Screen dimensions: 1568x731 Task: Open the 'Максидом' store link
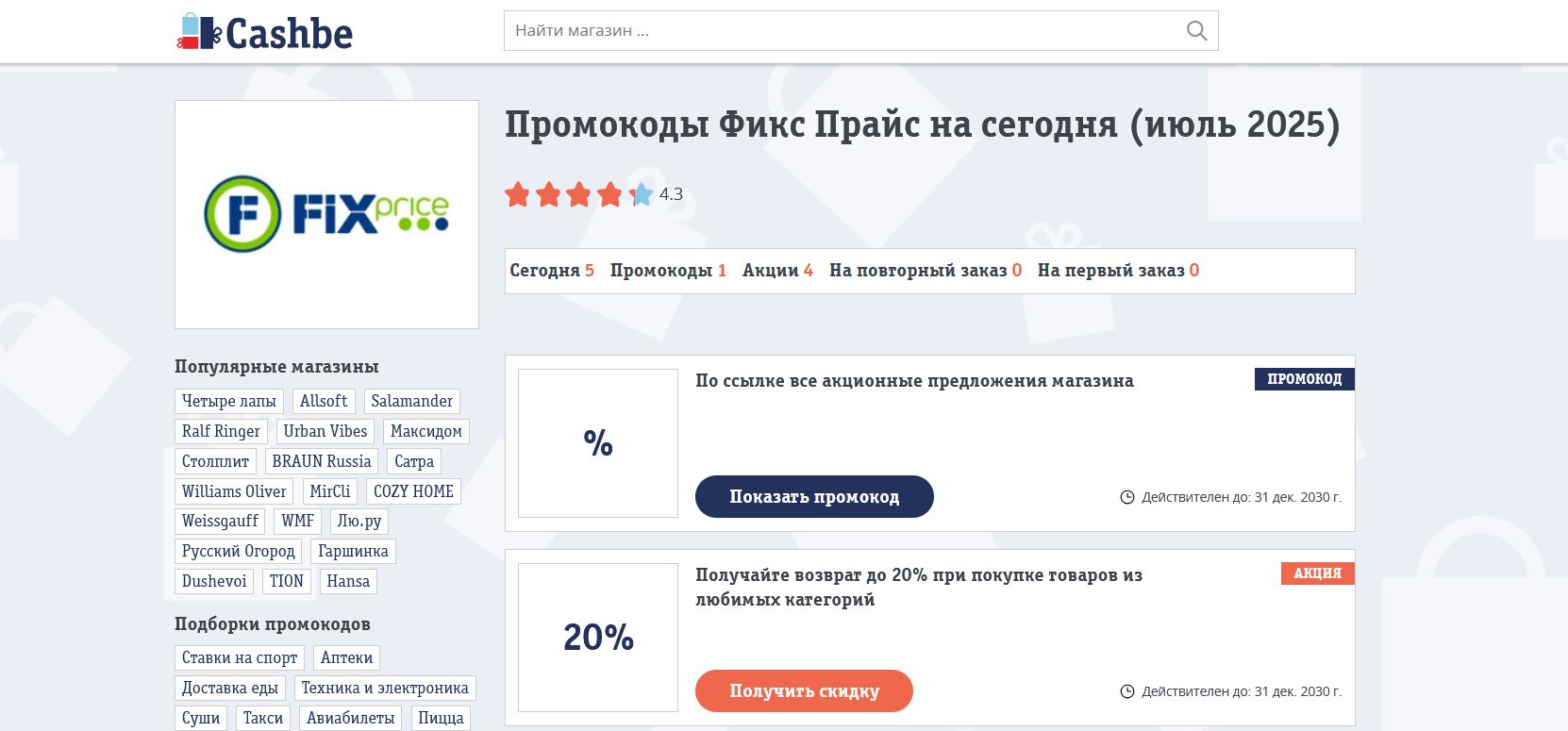click(426, 431)
